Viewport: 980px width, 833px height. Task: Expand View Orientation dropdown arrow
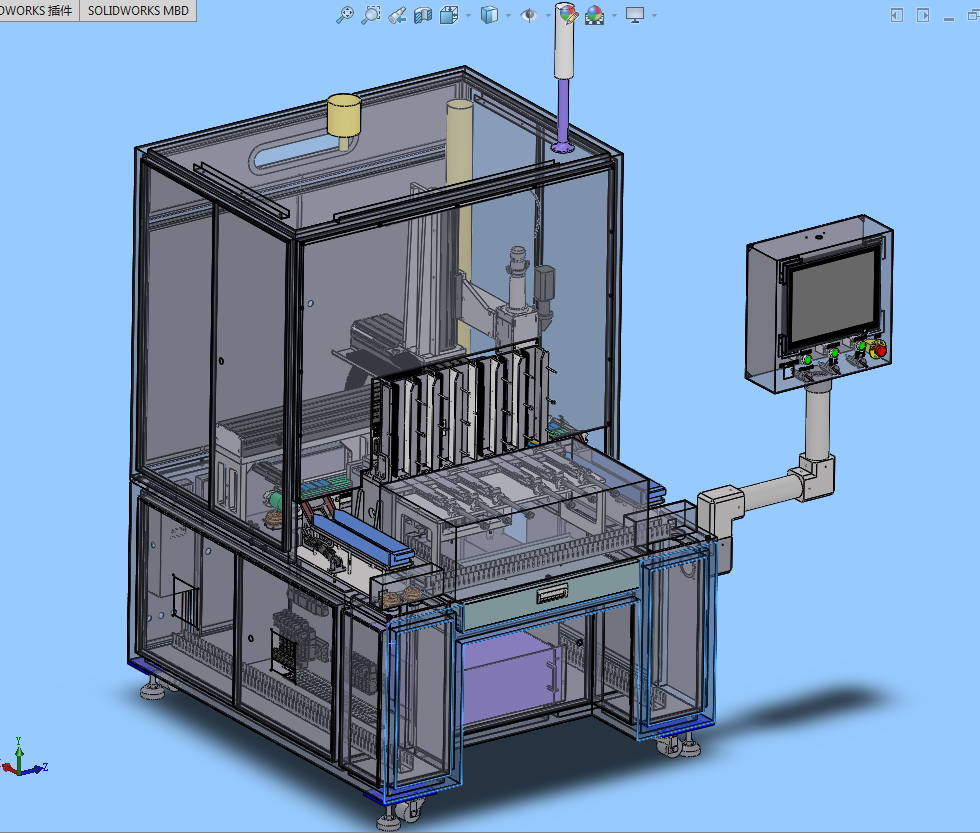468,15
